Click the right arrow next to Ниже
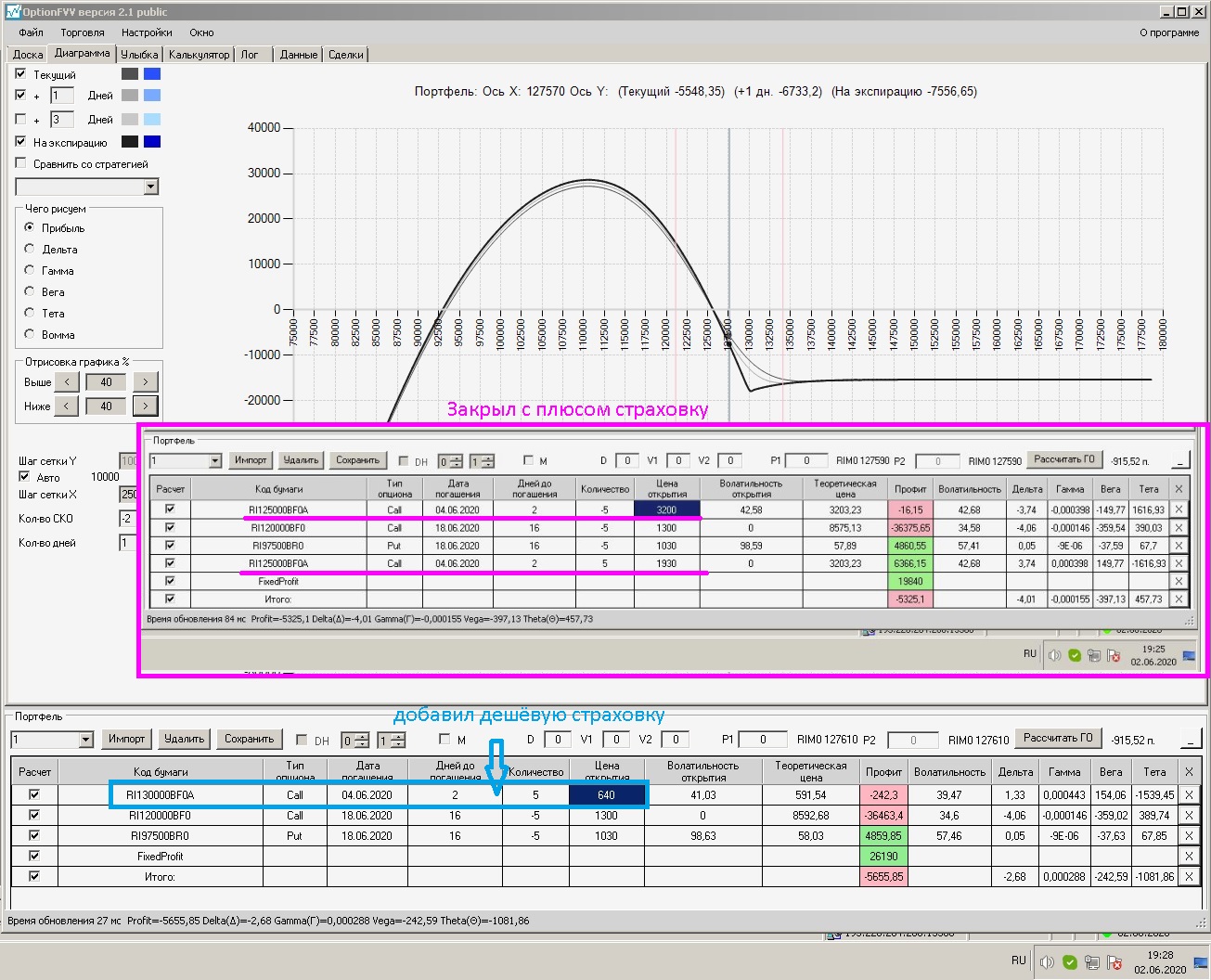Screen dimensions: 1211x980 tap(145, 406)
